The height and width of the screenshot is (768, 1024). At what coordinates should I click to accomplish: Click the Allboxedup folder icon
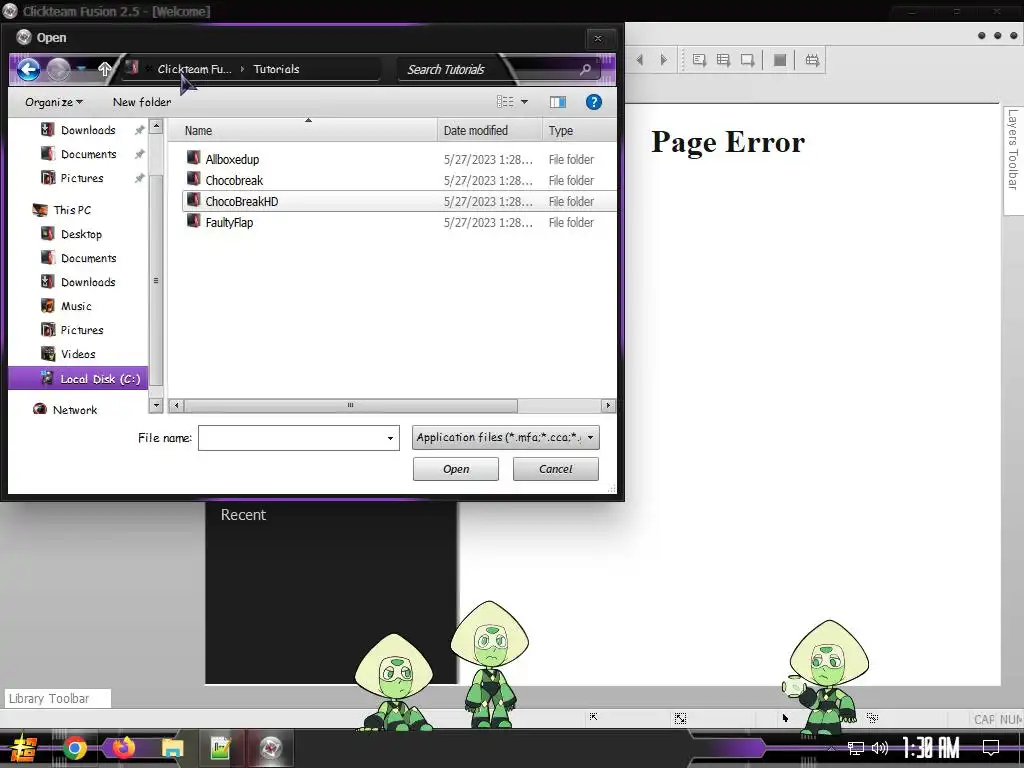coord(193,158)
